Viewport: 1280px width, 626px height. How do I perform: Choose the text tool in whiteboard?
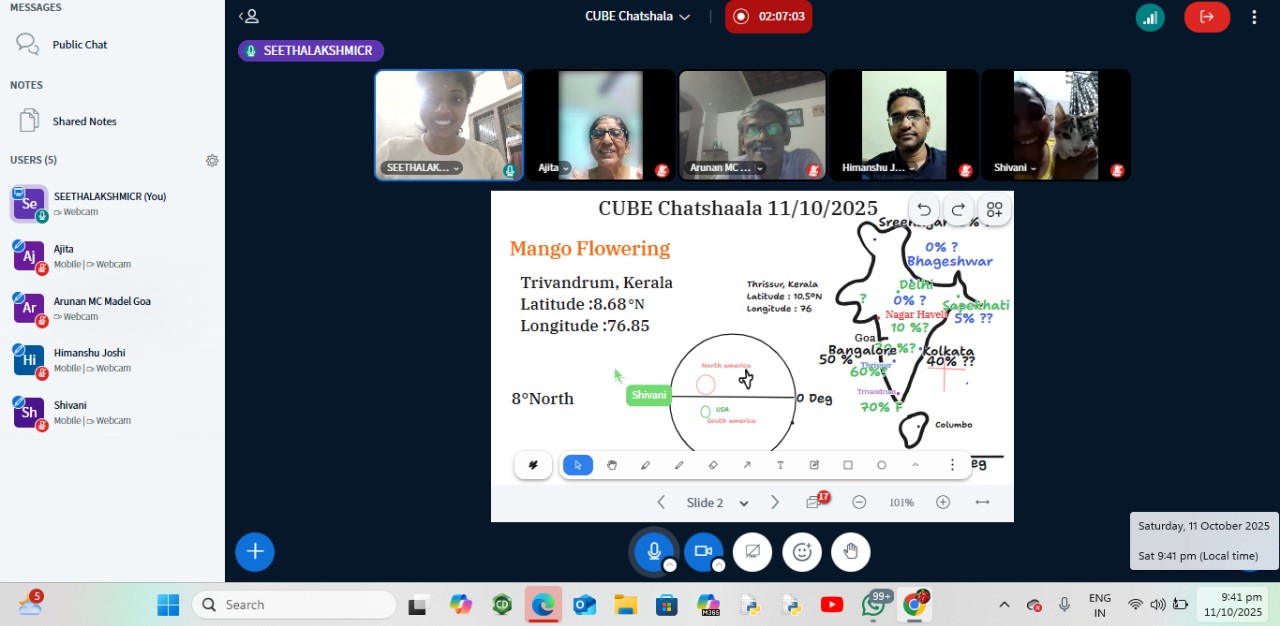[x=780, y=465]
